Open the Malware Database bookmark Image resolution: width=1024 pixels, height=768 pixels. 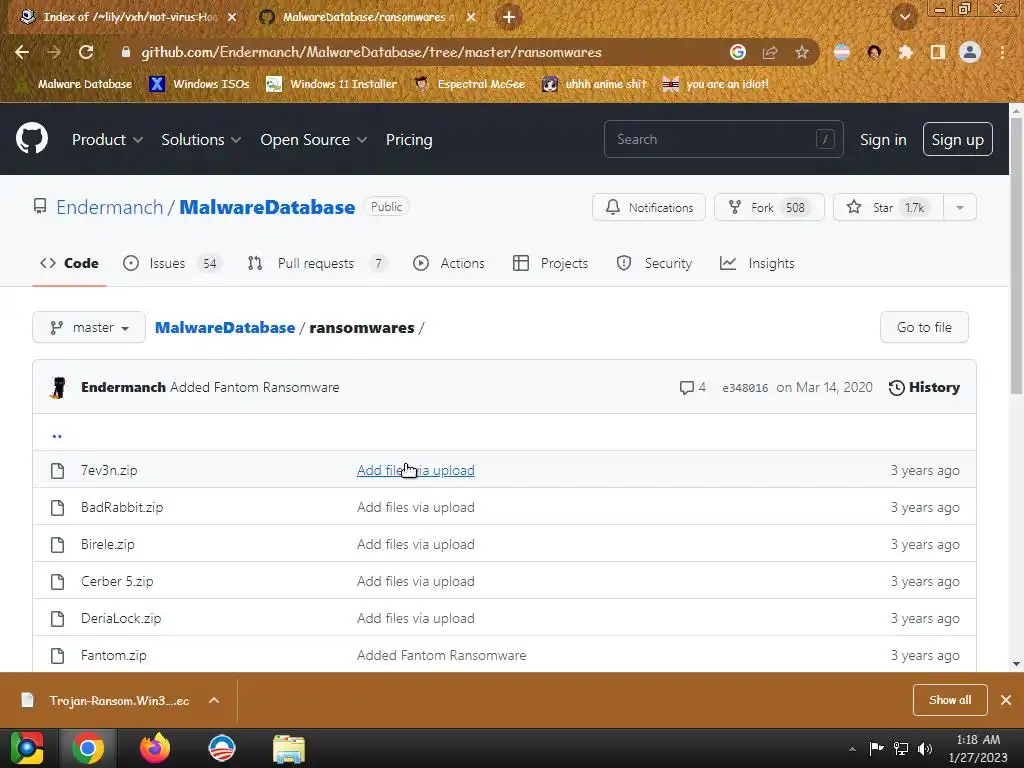point(75,84)
